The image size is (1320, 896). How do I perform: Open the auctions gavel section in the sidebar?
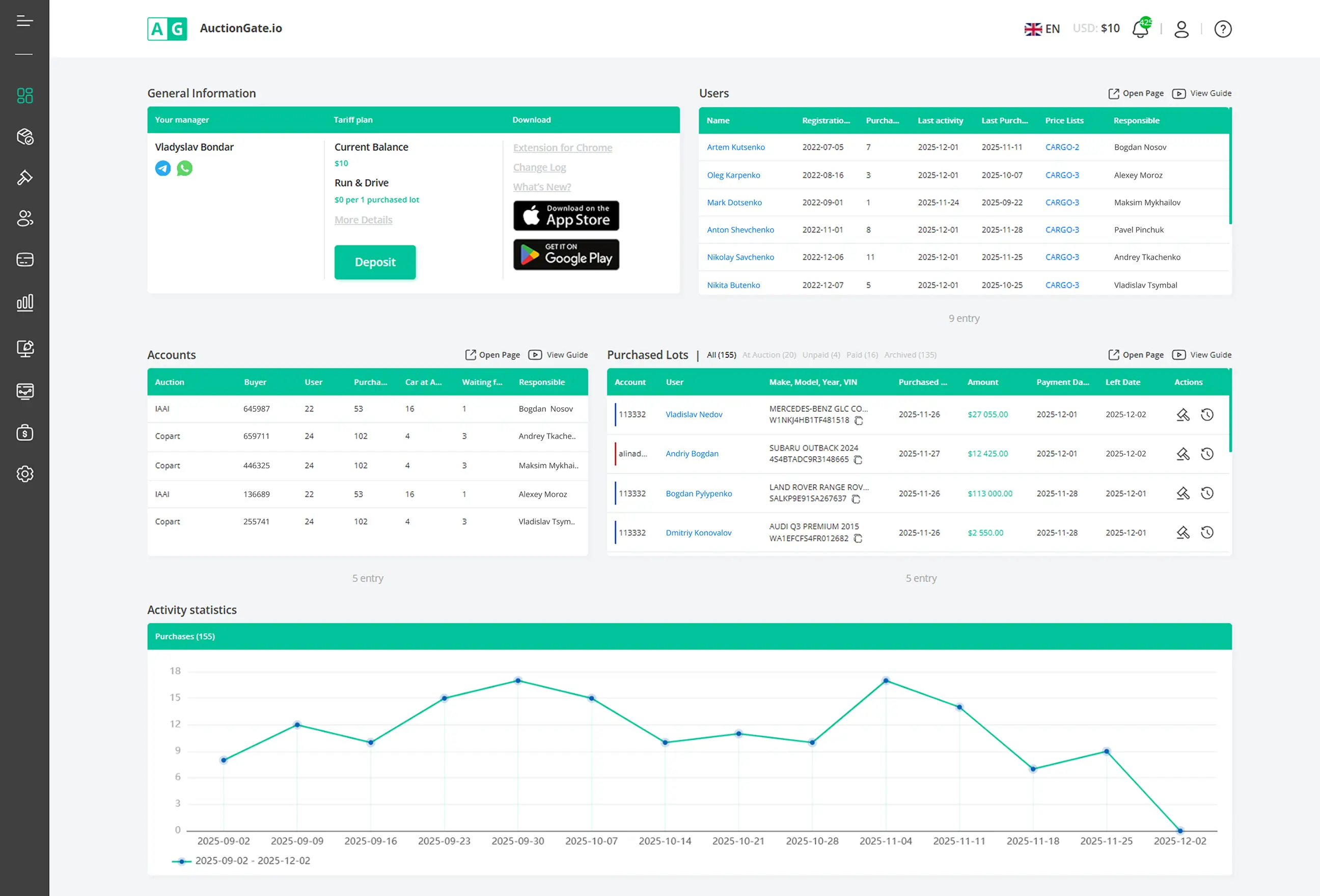point(24,177)
